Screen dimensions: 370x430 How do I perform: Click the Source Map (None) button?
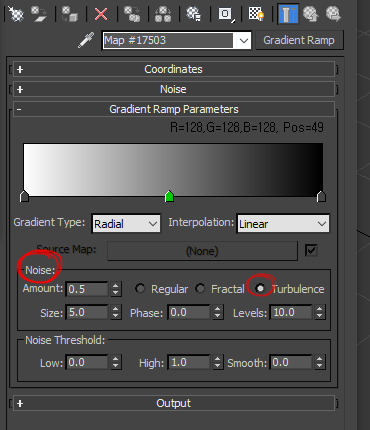pyautogui.click(x=202, y=251)
